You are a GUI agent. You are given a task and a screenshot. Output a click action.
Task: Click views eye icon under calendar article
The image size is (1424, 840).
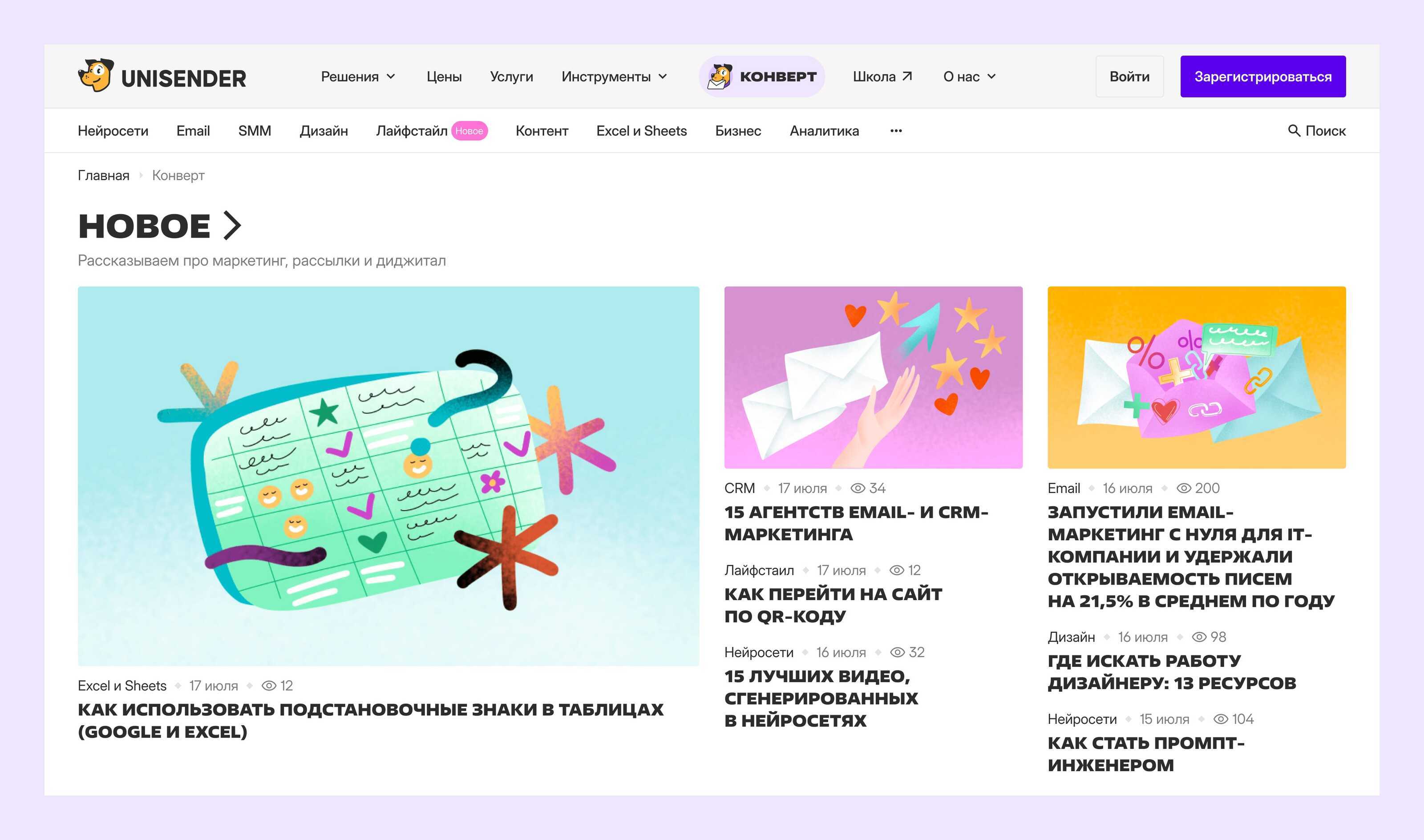pos(269,686)
